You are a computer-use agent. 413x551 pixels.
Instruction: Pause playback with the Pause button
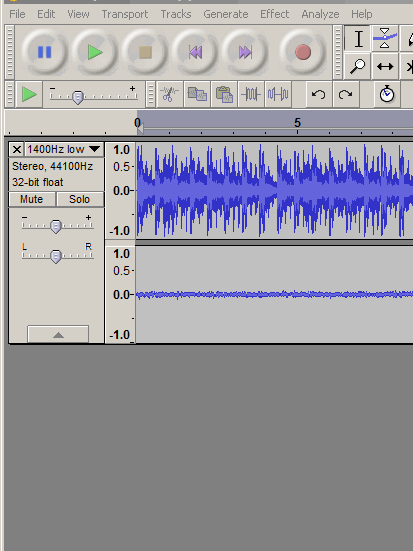coord(44,52)
